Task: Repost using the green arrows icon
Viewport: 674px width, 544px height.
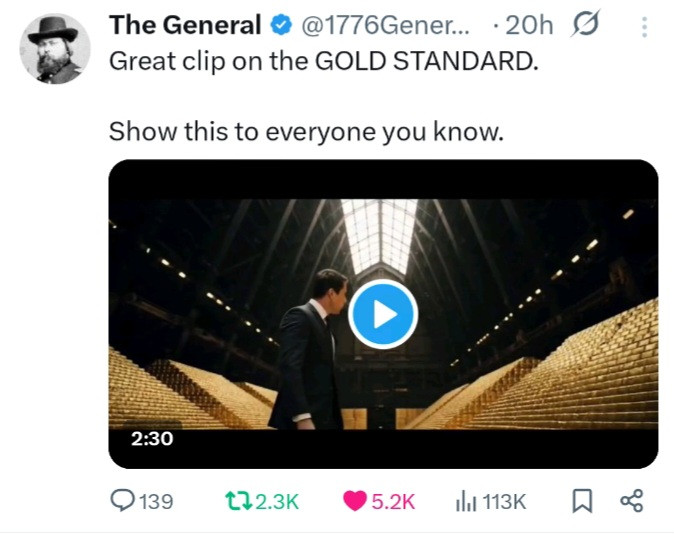Action: pyautogui.click(x=236, y=501)
